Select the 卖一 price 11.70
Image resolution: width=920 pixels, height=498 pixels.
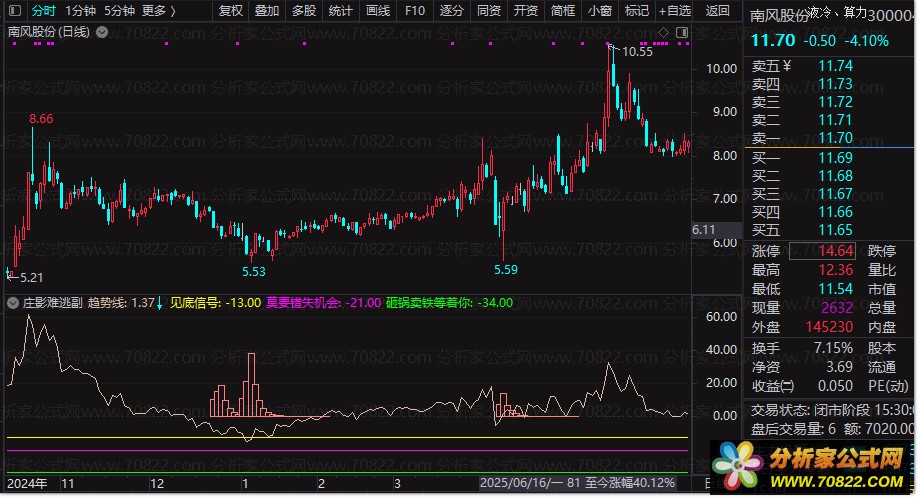pyautogui.click(x=836, y=138)
